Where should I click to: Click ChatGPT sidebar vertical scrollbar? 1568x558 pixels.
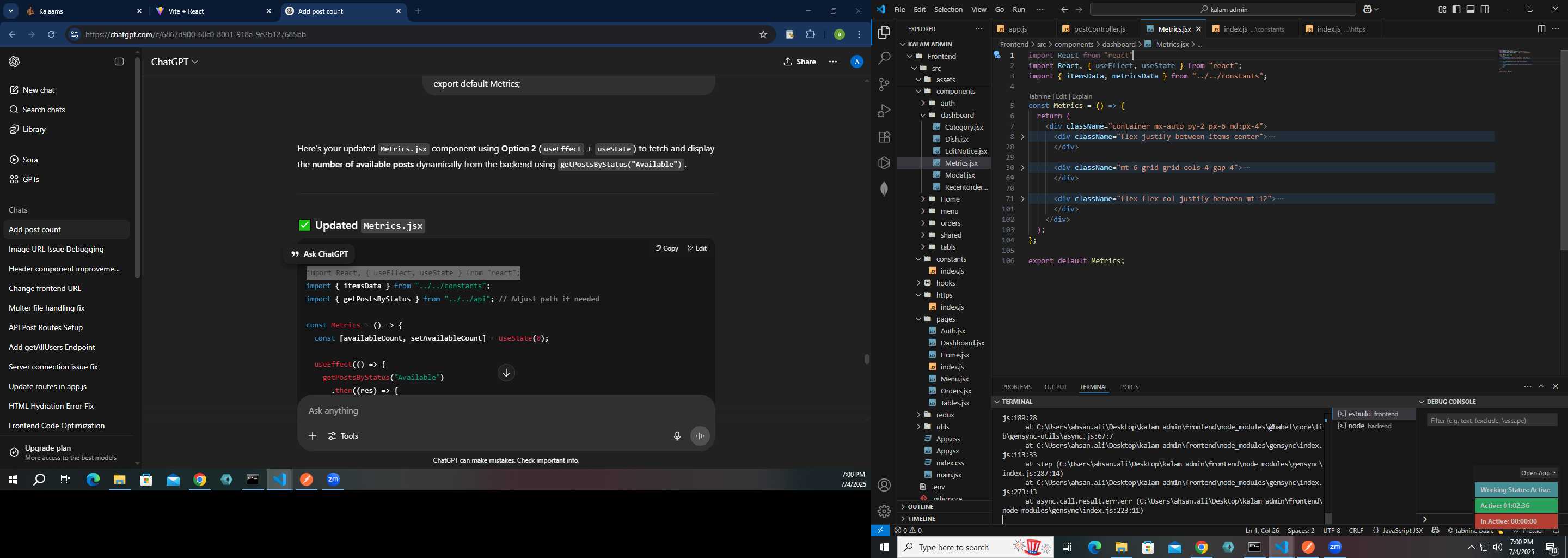pyautogui.click(x=137, y=167)
